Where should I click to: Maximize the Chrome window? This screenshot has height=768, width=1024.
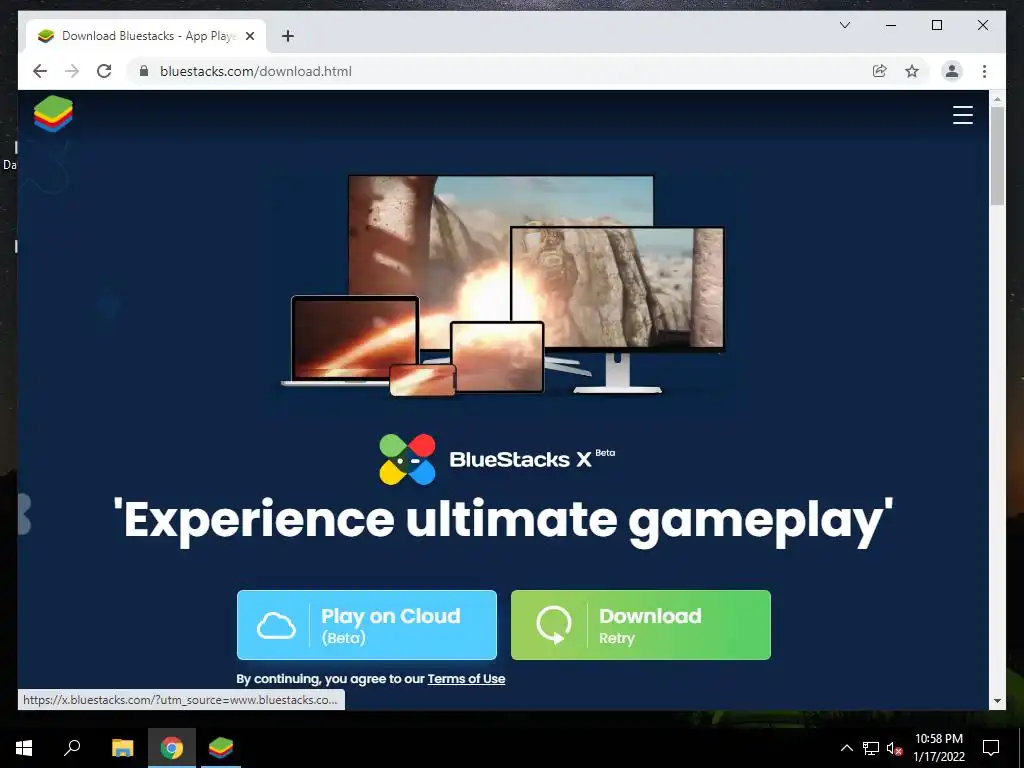936,25
